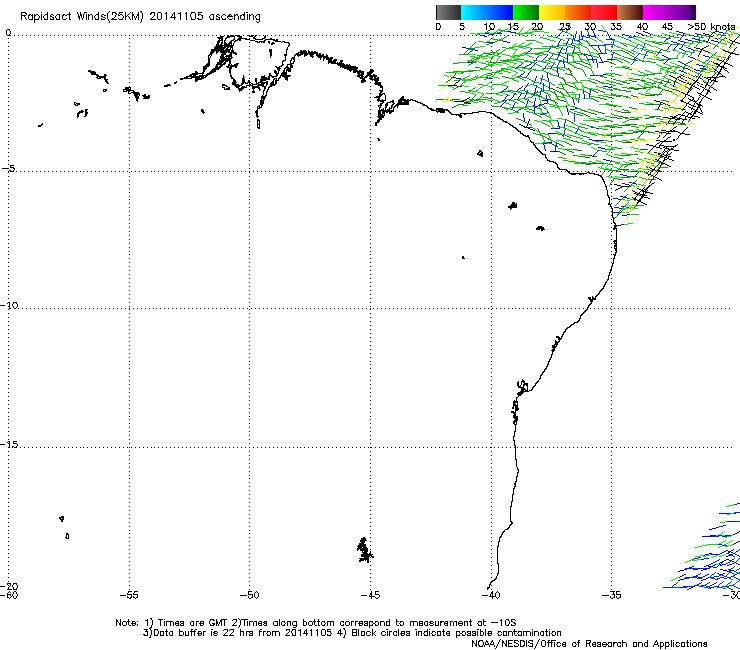Screen dimensions: 740x650
Task: Click the '-40' longitude label on bottom axis
Action: coord(491,595)
